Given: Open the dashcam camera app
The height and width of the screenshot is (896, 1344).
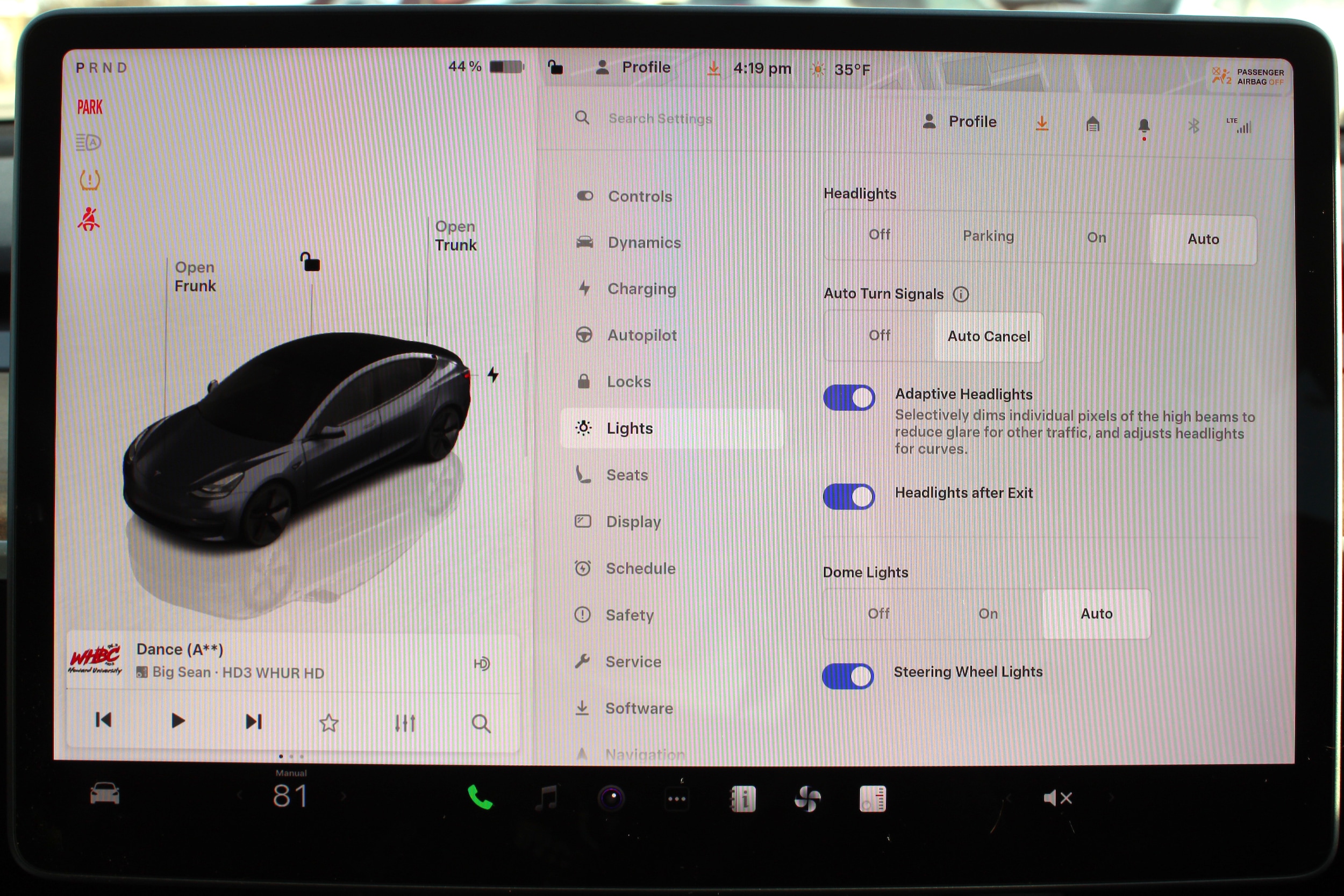Looking at the screenshot, I should [x=611, y=797].
